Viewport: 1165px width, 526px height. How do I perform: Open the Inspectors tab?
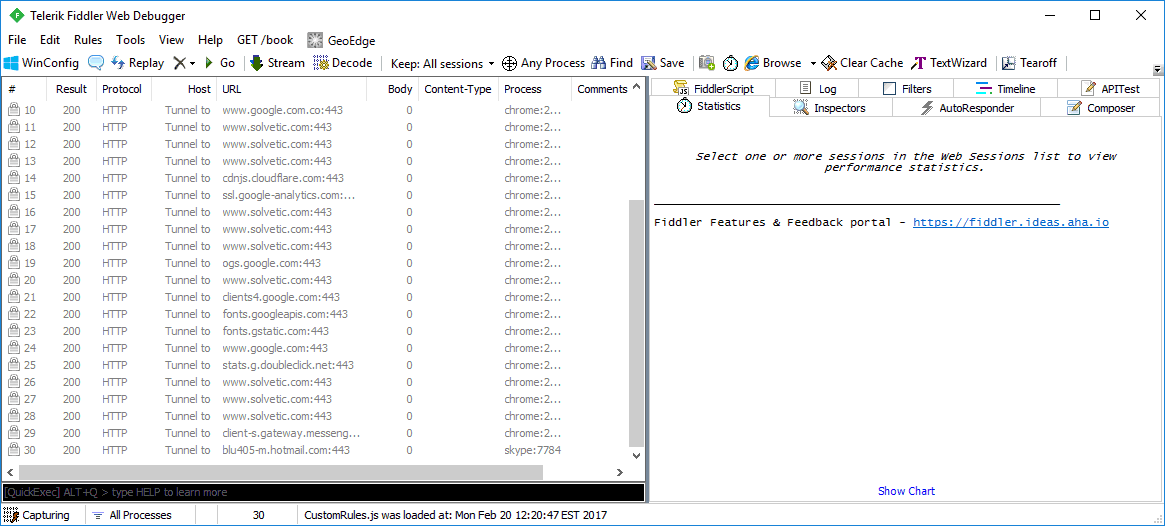click(831, 108)
